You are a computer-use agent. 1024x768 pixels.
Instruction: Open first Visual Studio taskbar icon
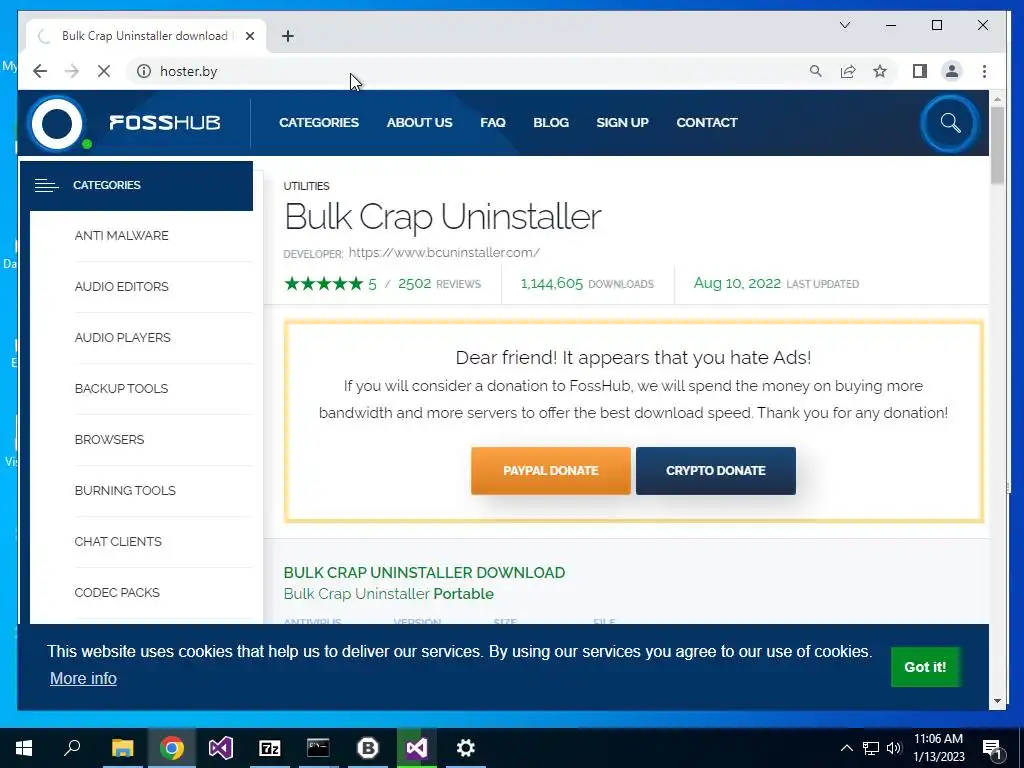[x=221, y=748]
